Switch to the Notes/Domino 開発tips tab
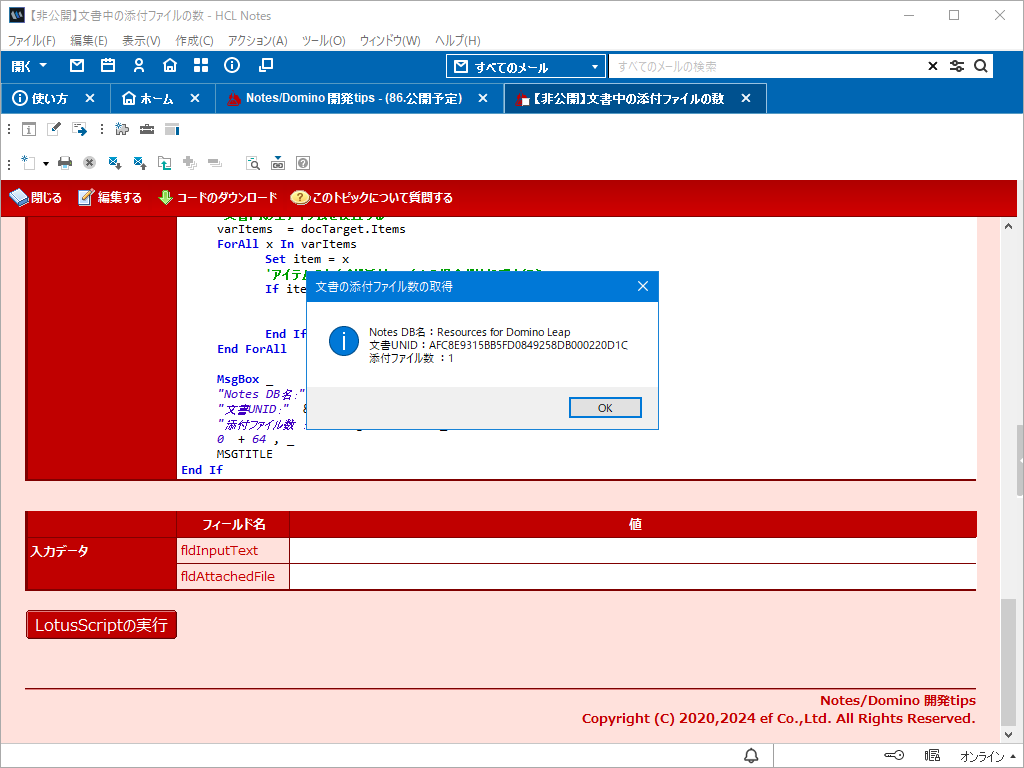The image size is (1024, 768). point(353,99)
